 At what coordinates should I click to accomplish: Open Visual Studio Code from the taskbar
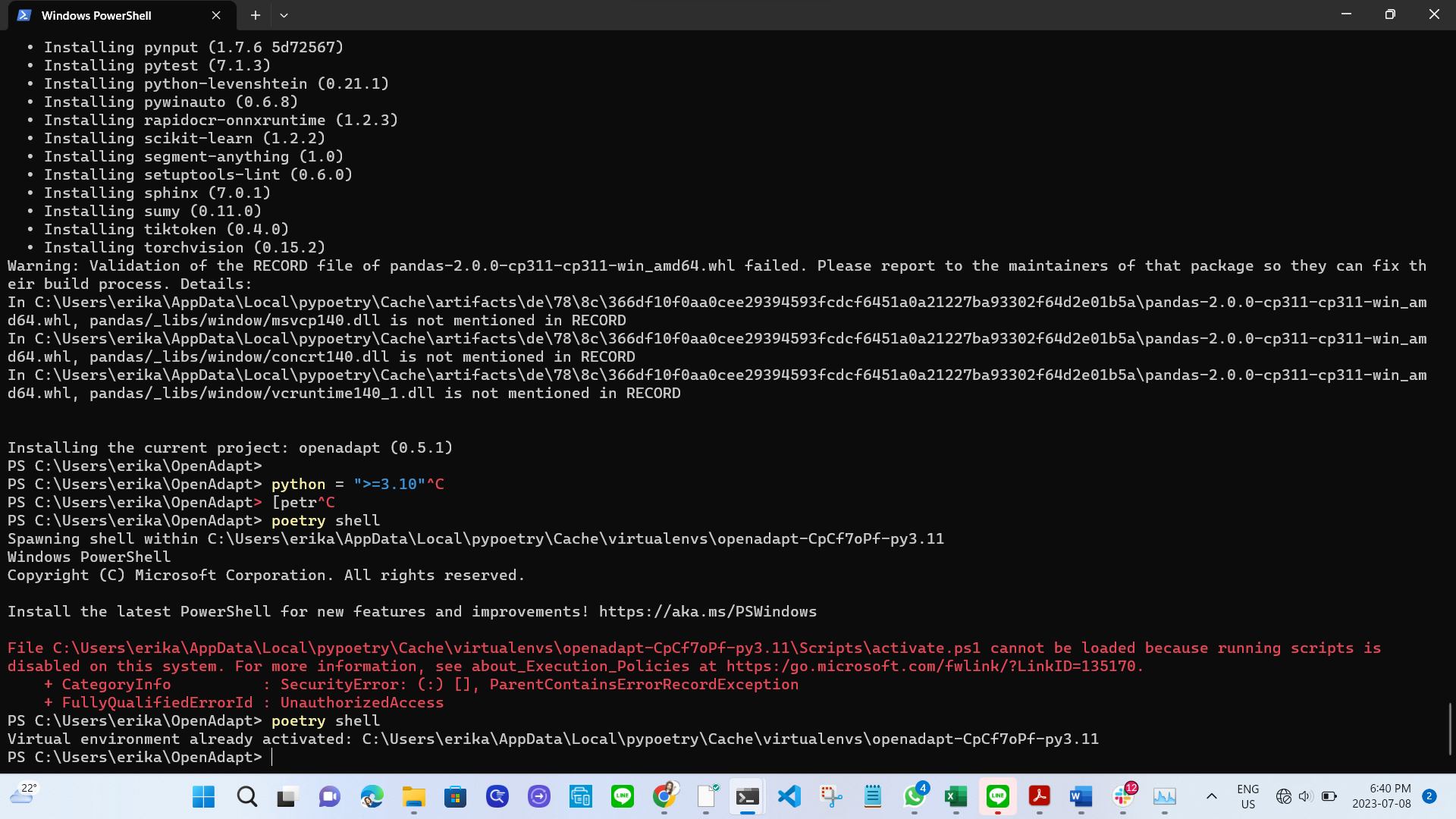789,796
